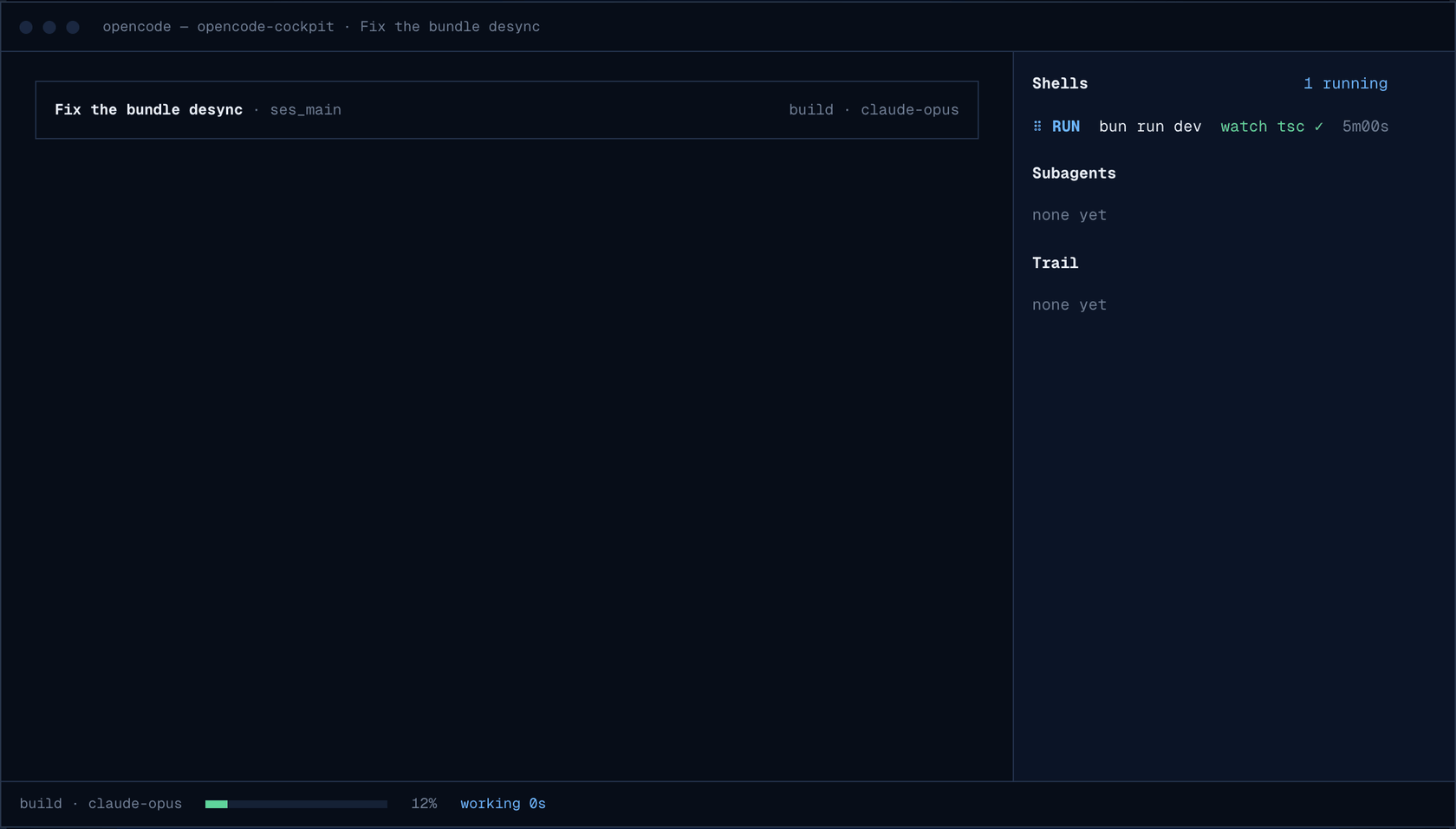
Task: Open the Trail section heading
Action: [x=1055, y=263]
